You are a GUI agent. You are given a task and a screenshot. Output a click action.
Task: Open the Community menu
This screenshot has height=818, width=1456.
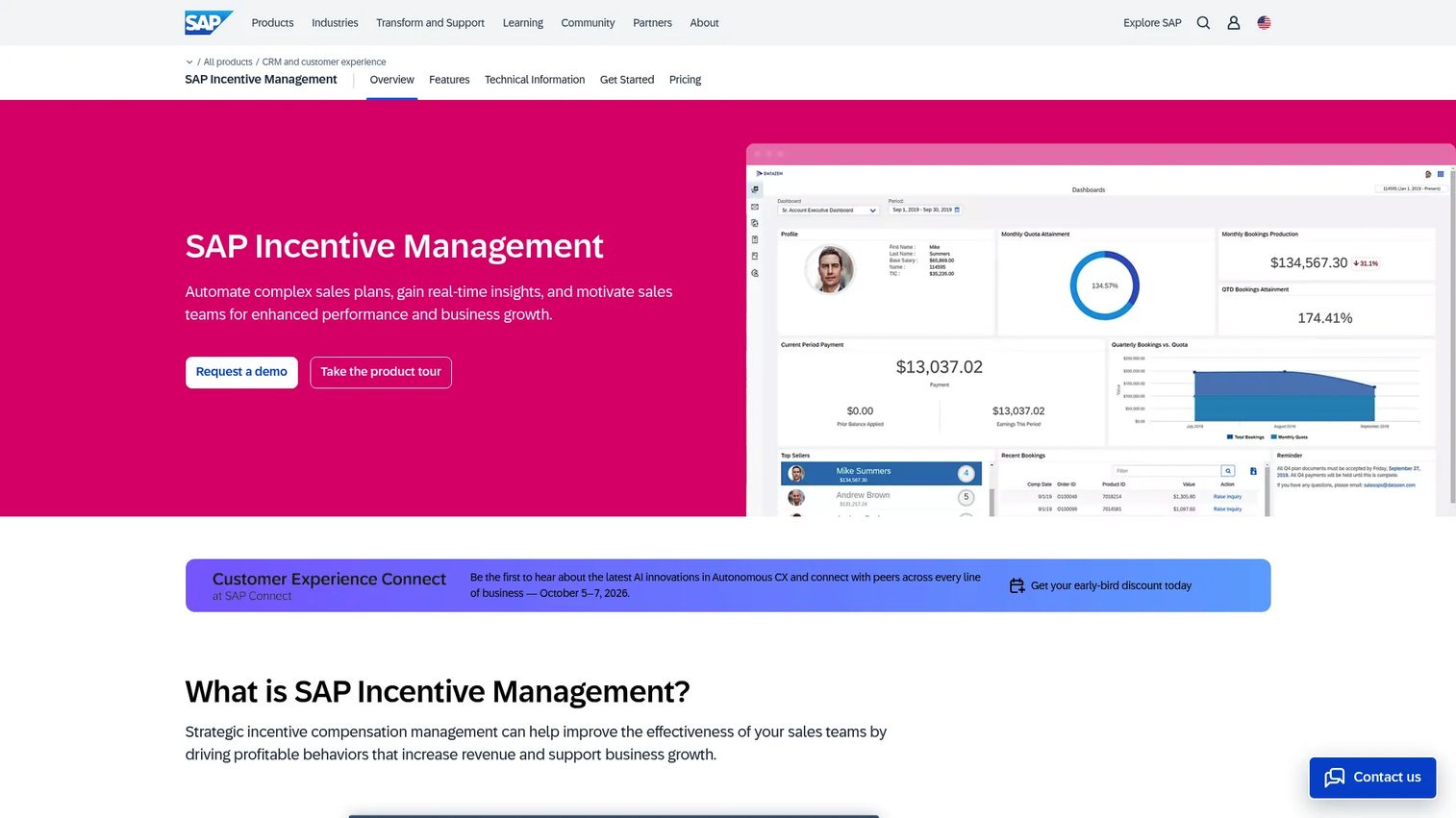pos(588,23)
